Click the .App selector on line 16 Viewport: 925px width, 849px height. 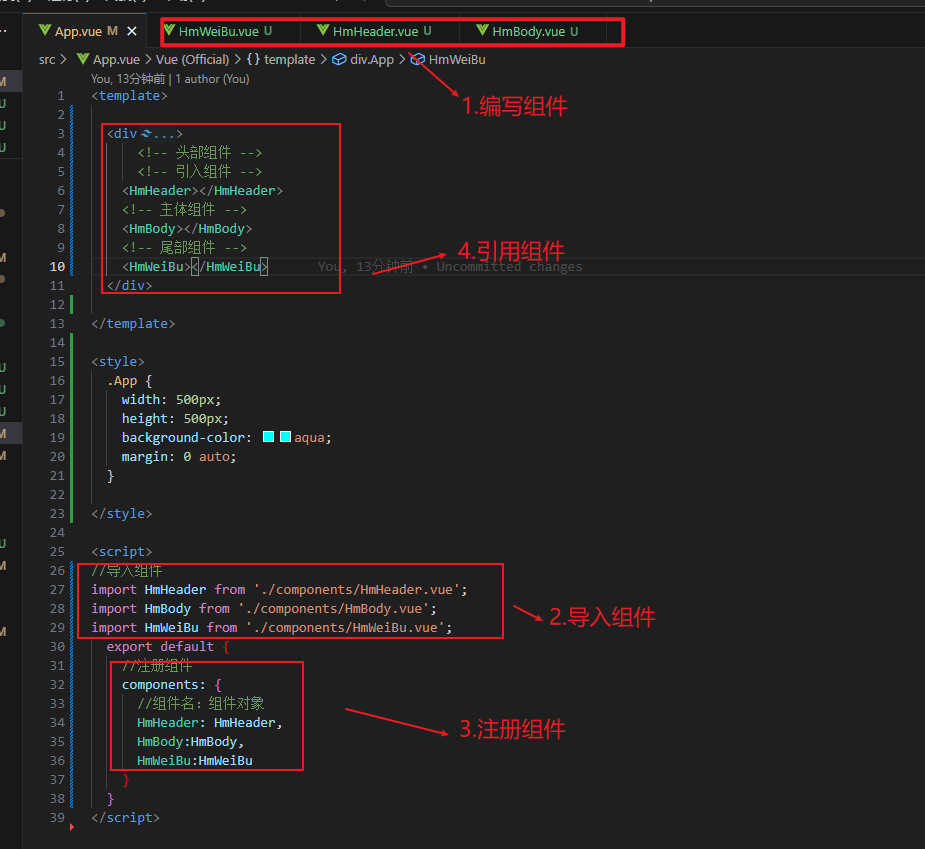click(x=122, y=381)
